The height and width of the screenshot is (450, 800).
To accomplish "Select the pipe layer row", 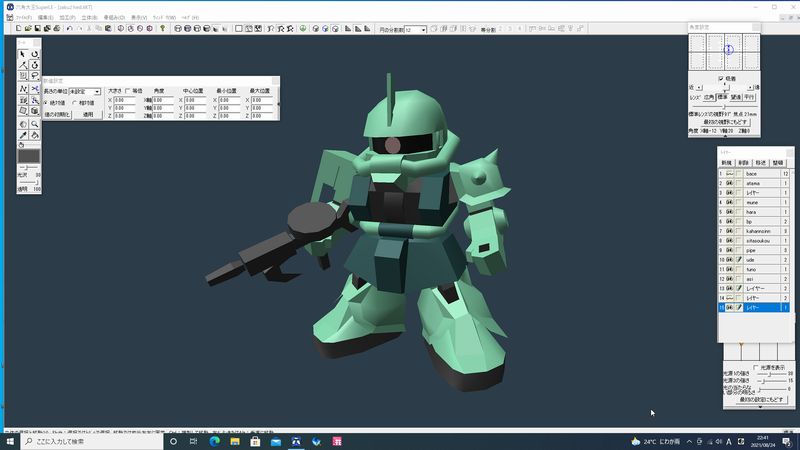I will [x=754, y=251].
